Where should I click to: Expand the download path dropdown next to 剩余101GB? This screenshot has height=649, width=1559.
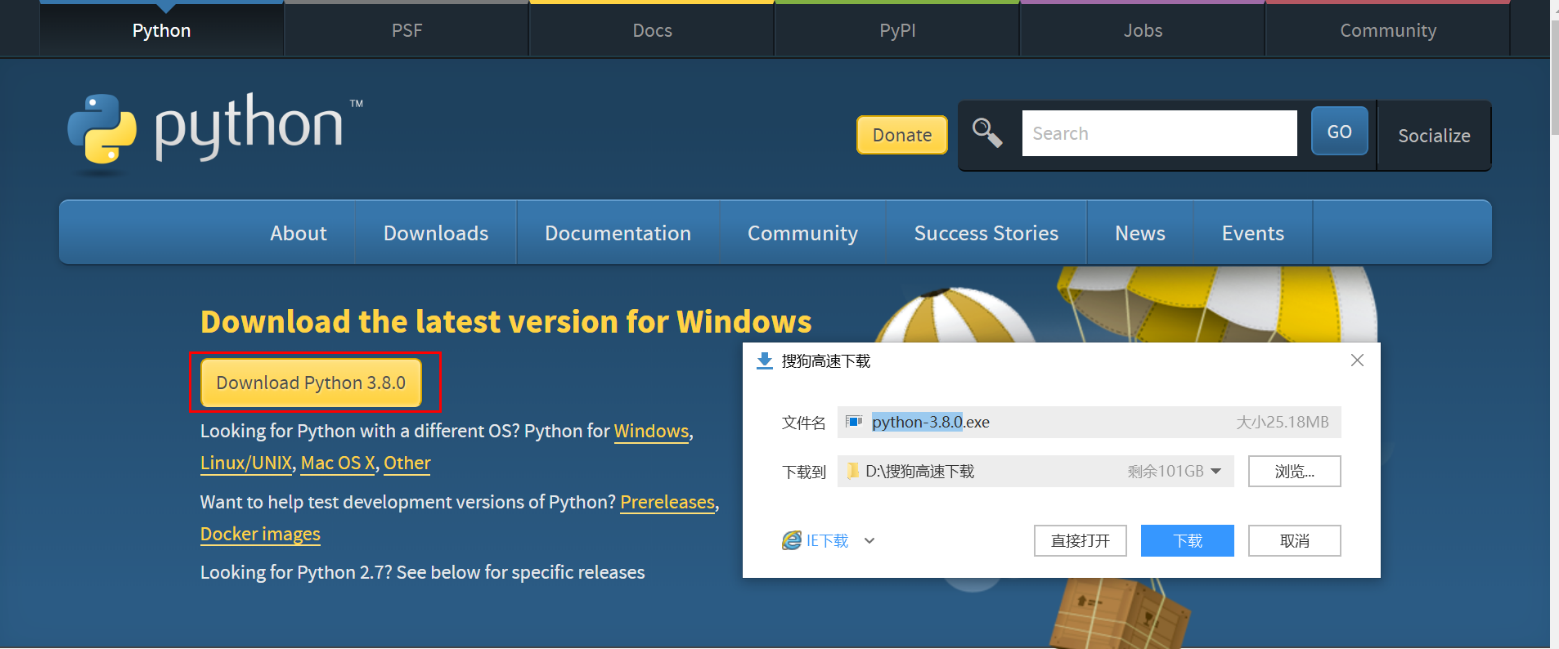(1216, 471)
